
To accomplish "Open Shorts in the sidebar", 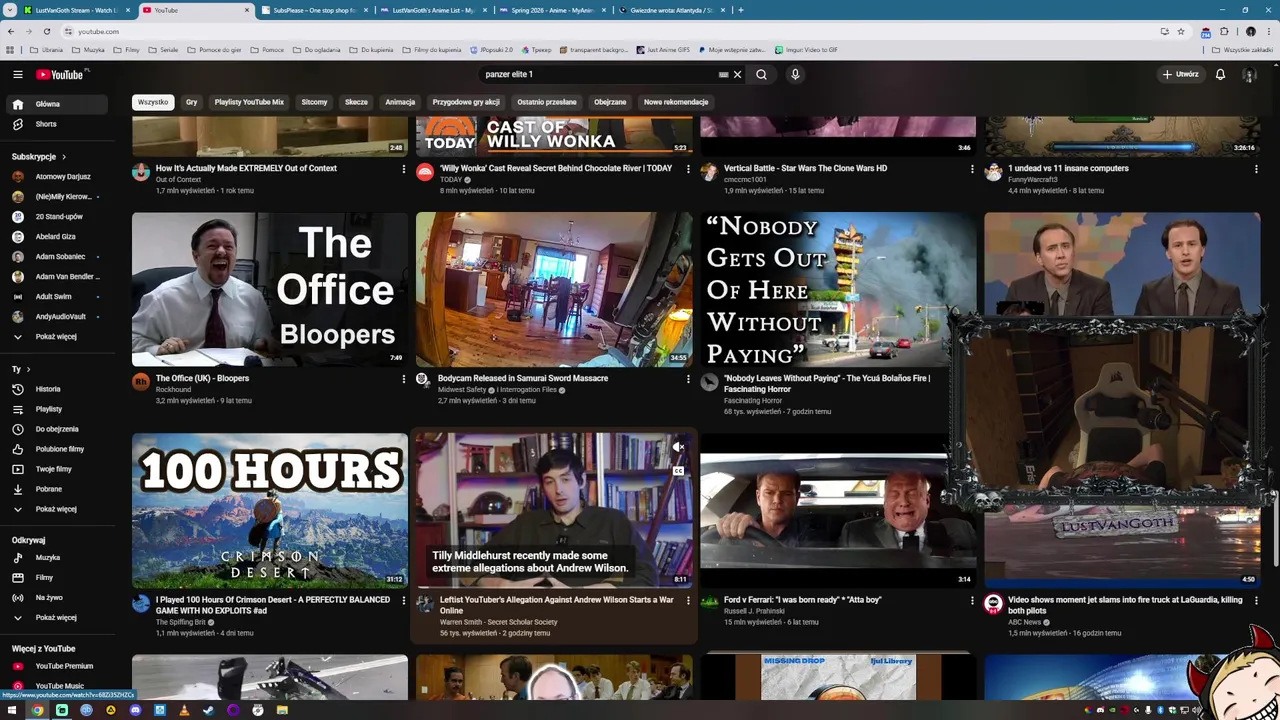I will [x=58, y=124].
